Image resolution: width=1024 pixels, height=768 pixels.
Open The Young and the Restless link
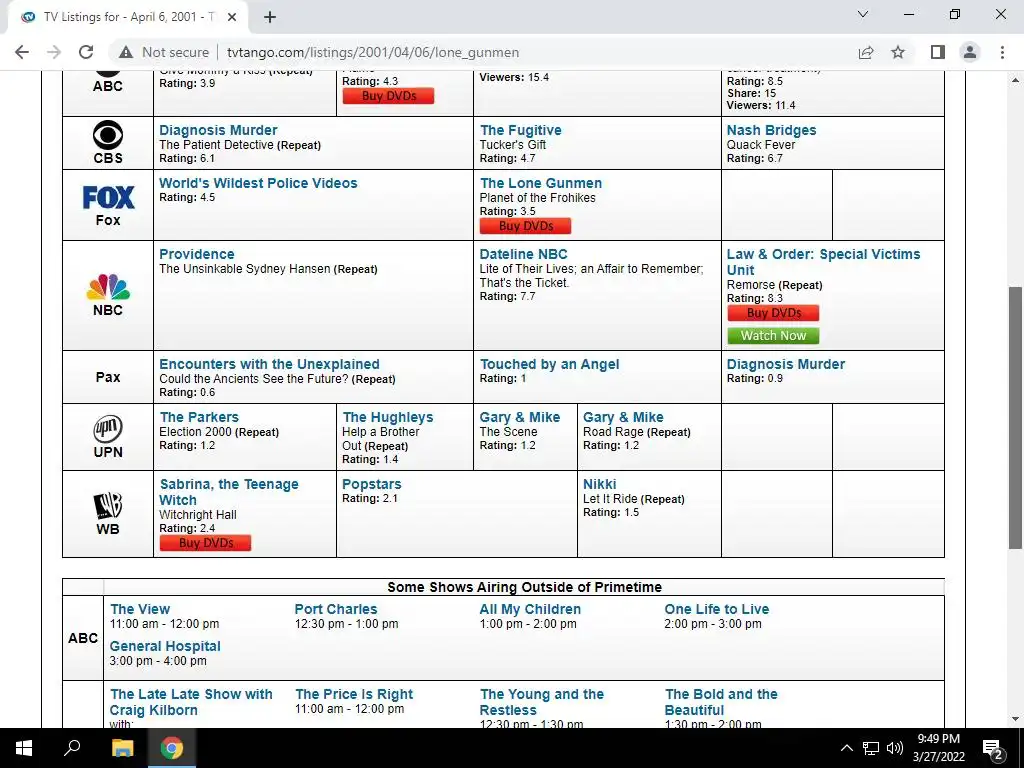click(x=541, y=703)
